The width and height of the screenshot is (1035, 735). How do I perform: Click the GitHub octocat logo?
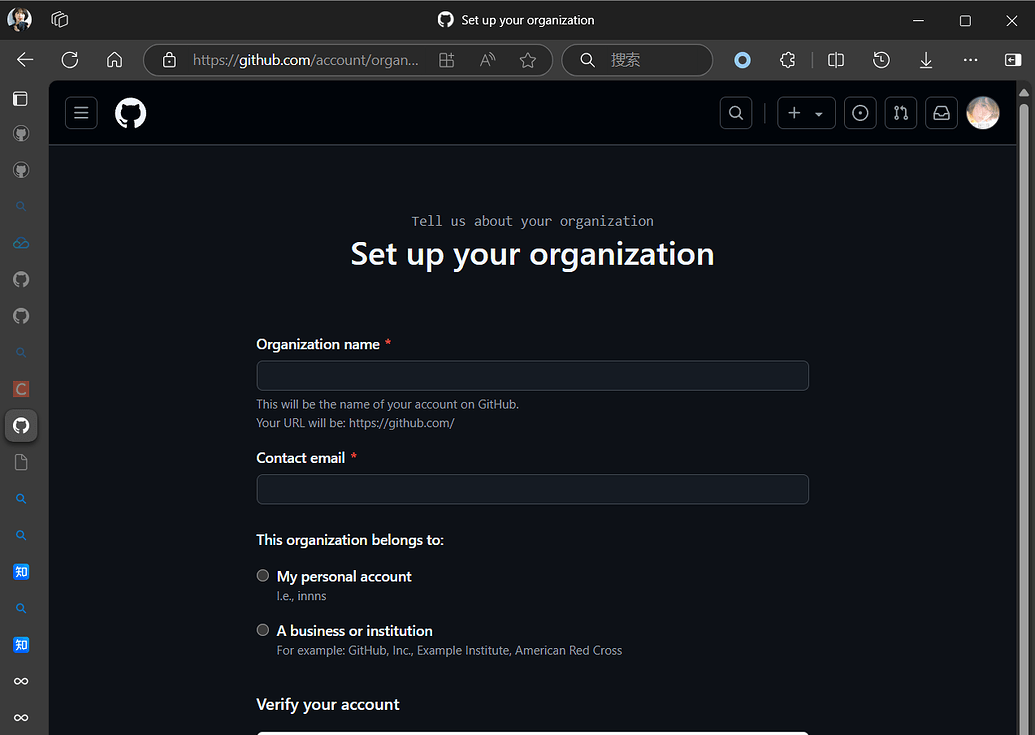tap(130, 112)
